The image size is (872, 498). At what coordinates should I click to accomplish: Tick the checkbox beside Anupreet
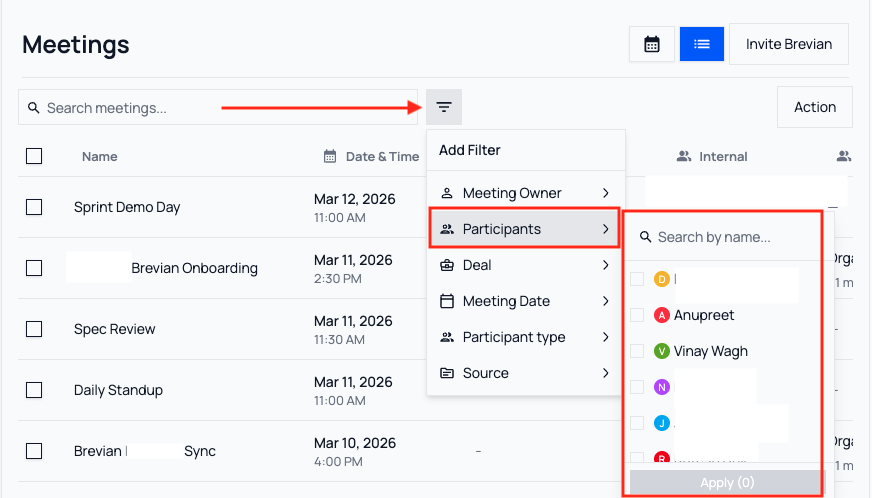pos(637,315)
